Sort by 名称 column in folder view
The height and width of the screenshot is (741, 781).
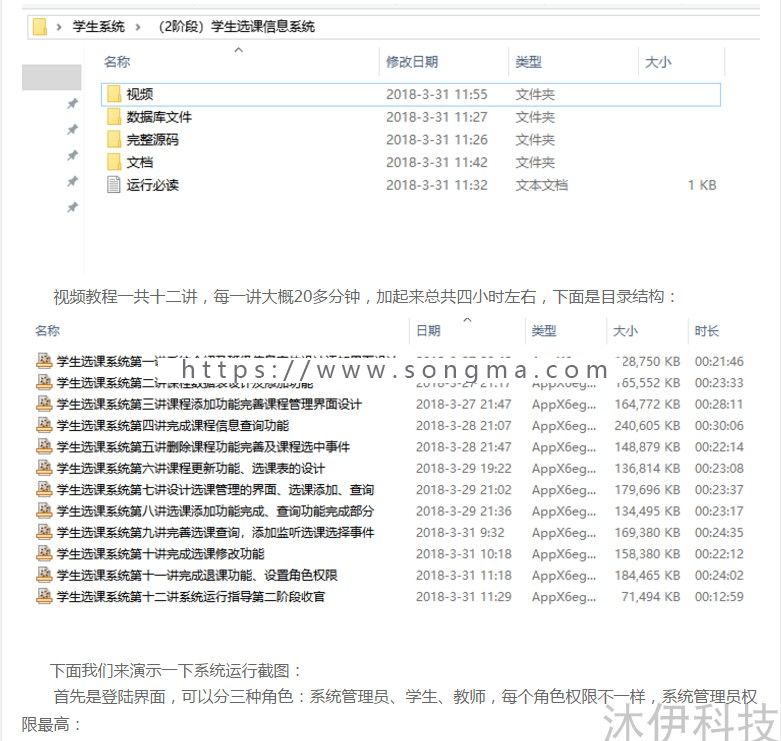click(117, 62)
